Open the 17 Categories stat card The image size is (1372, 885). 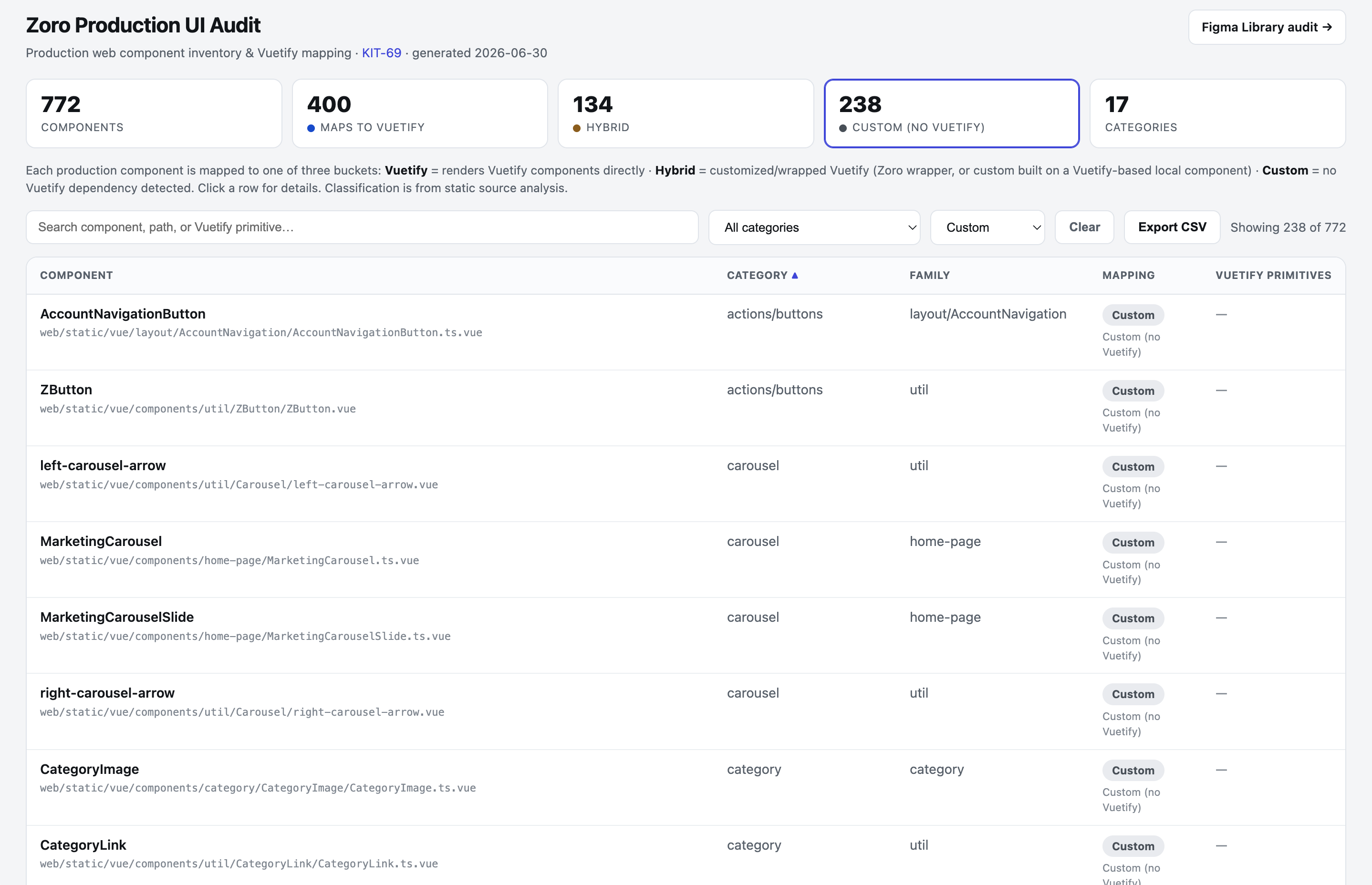pyautogui.click(x=1217, y=113)
